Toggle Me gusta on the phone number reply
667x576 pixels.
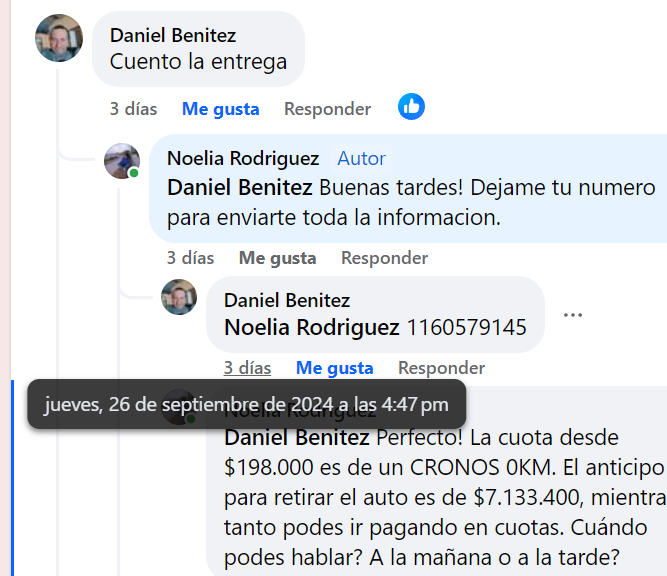[334, 368]
